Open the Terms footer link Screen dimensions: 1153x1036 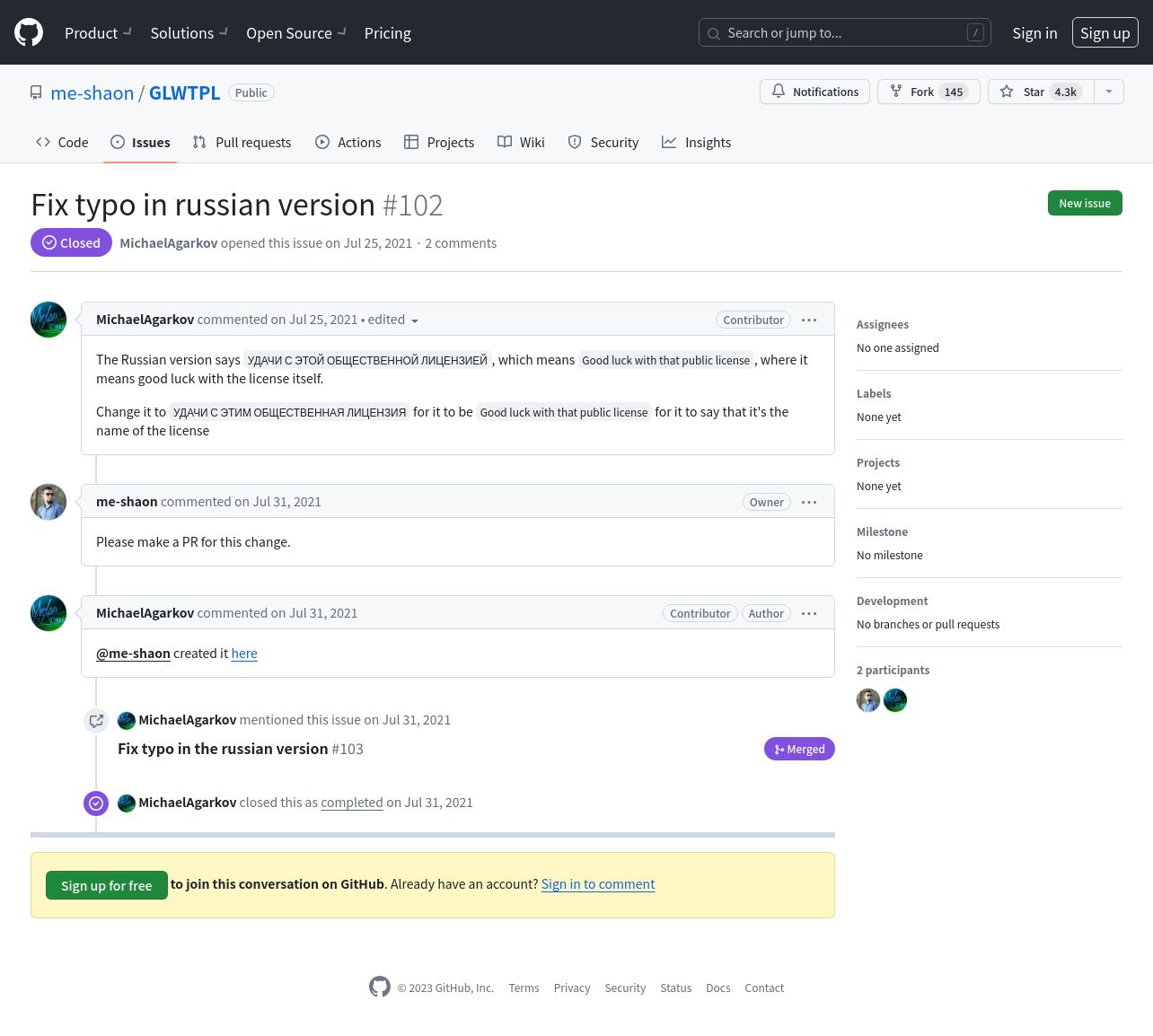click(x=524, y=988)
